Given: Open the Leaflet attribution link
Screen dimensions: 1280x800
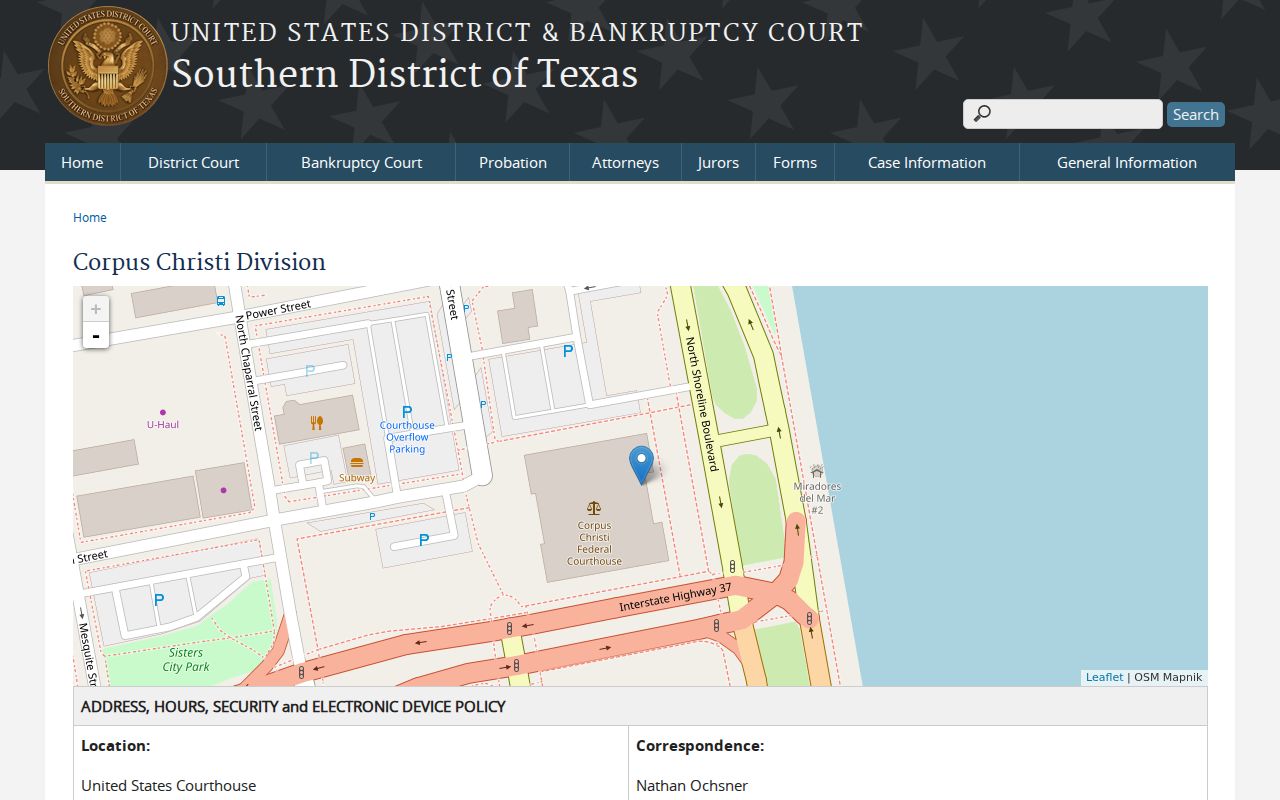Looking at the screenshot, I should (1104, 677).
